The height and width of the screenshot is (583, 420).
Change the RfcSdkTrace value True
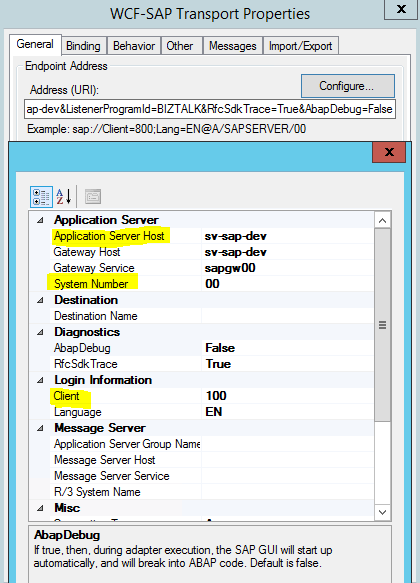[287, 364]
